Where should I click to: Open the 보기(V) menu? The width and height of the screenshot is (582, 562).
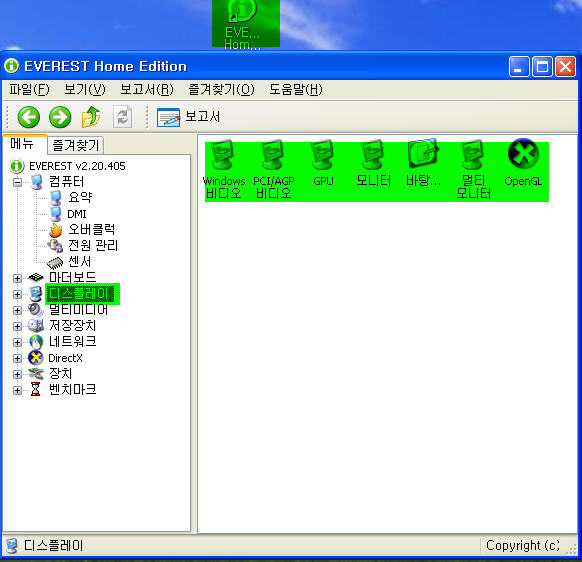point(85,89)
